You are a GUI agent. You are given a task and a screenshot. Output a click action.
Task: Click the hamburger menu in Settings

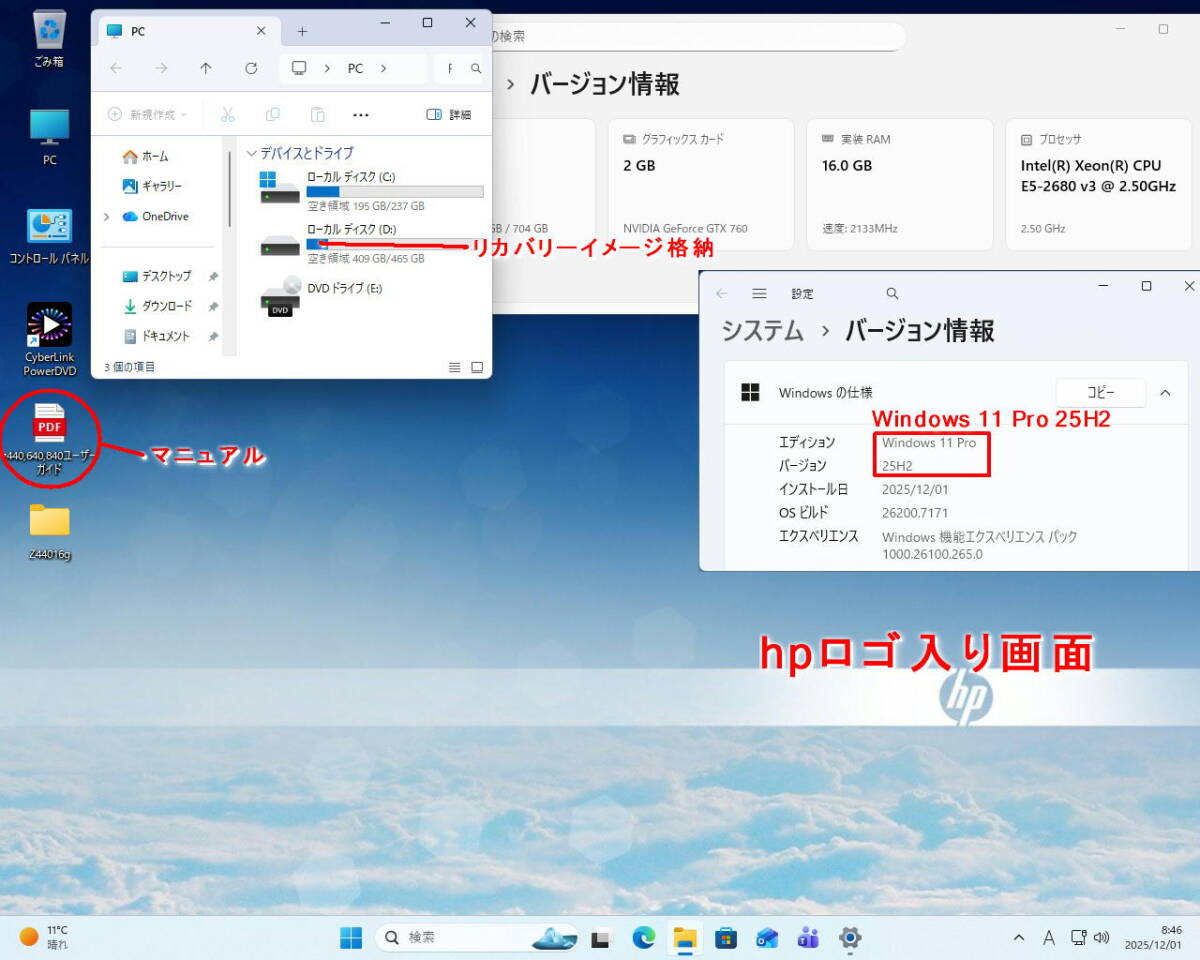click(x=759, y=293)
